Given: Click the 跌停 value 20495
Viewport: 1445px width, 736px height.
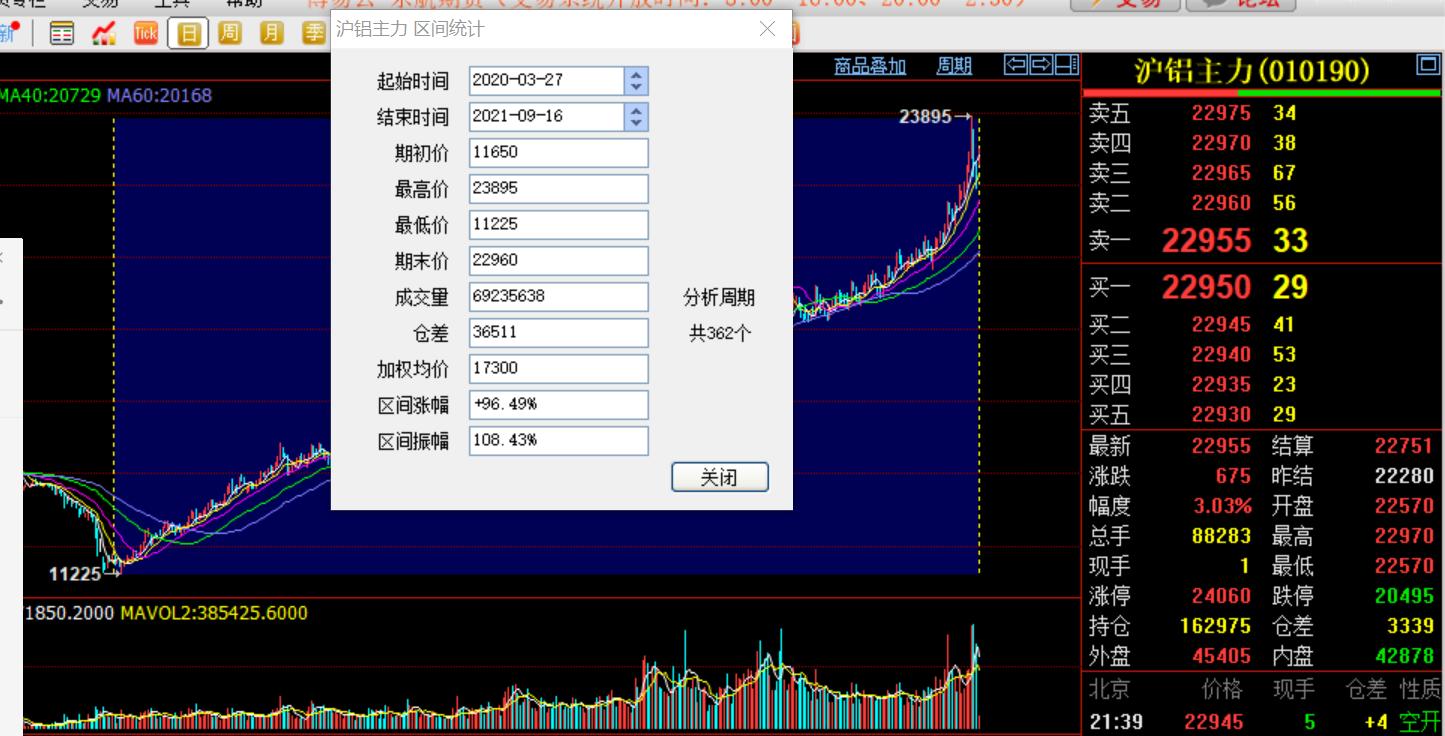Looking at the screenshot, I should (1404, 596).
